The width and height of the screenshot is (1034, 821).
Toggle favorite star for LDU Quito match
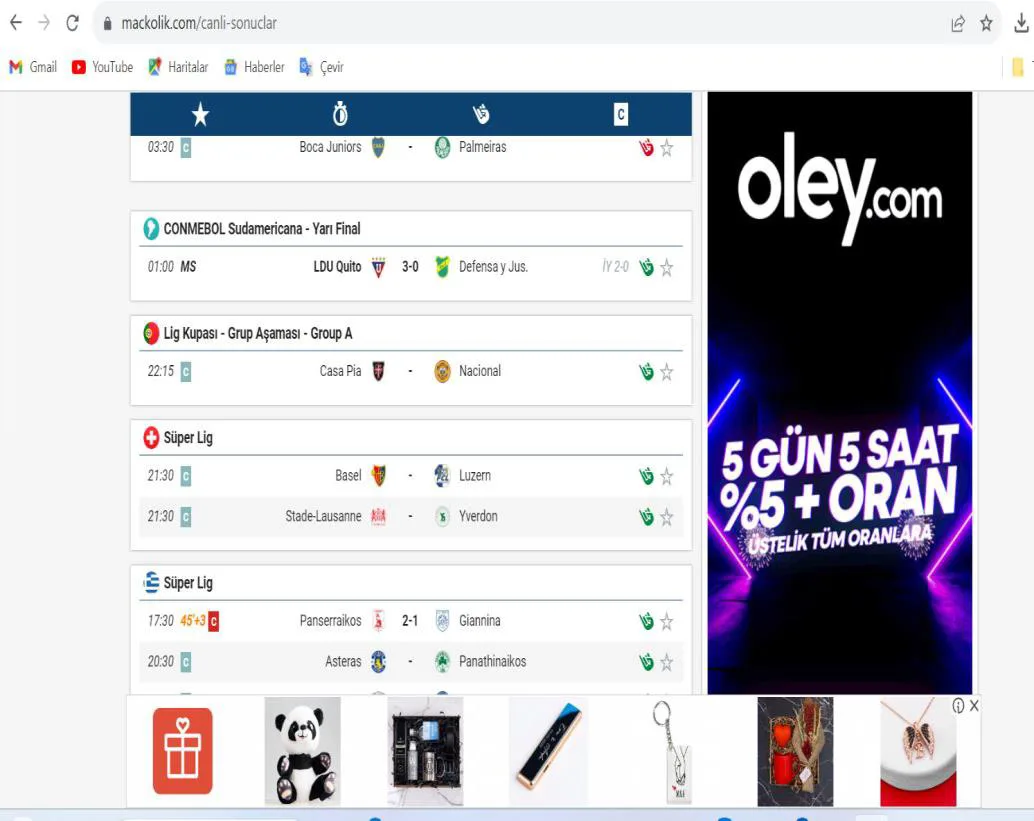667,268
